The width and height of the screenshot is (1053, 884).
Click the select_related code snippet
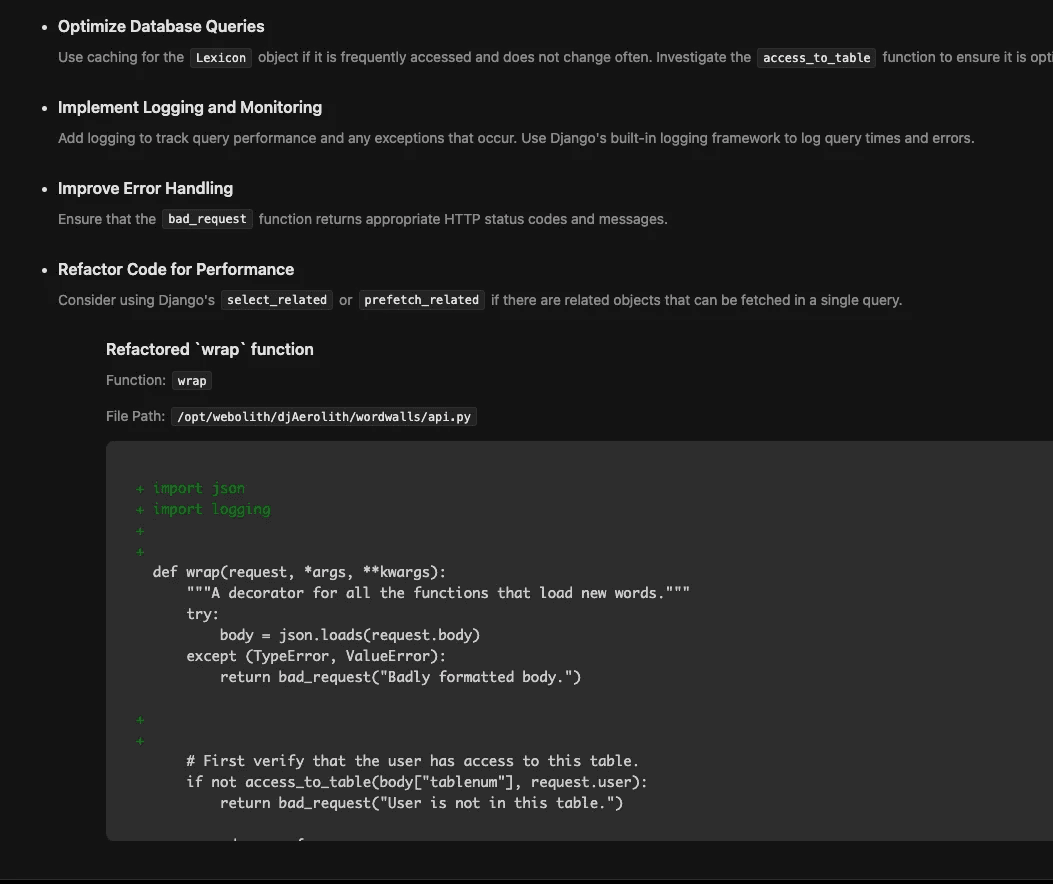[x=276, y=299]
